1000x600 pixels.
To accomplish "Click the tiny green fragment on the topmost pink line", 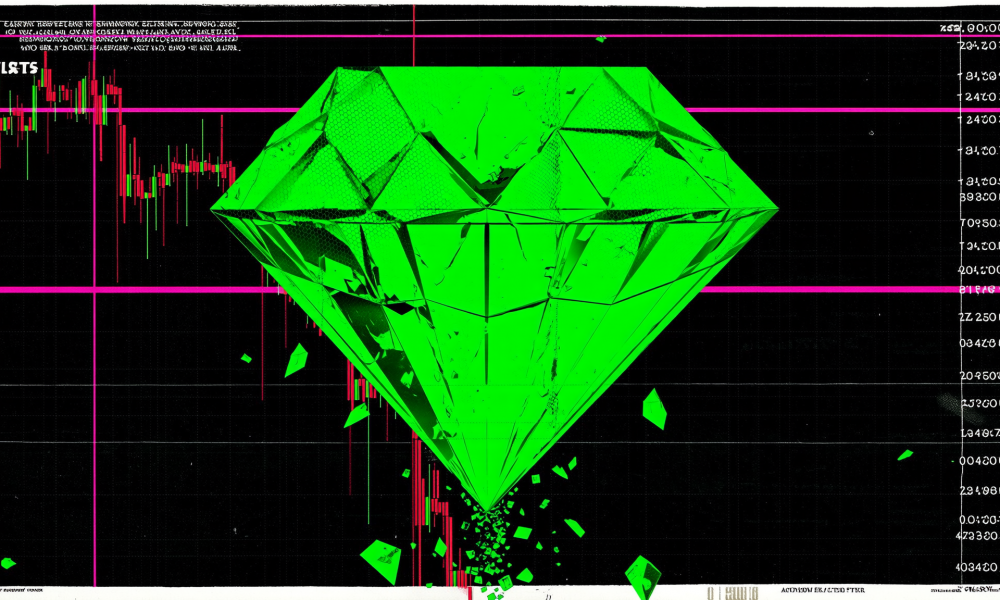I will pos(600,39).
